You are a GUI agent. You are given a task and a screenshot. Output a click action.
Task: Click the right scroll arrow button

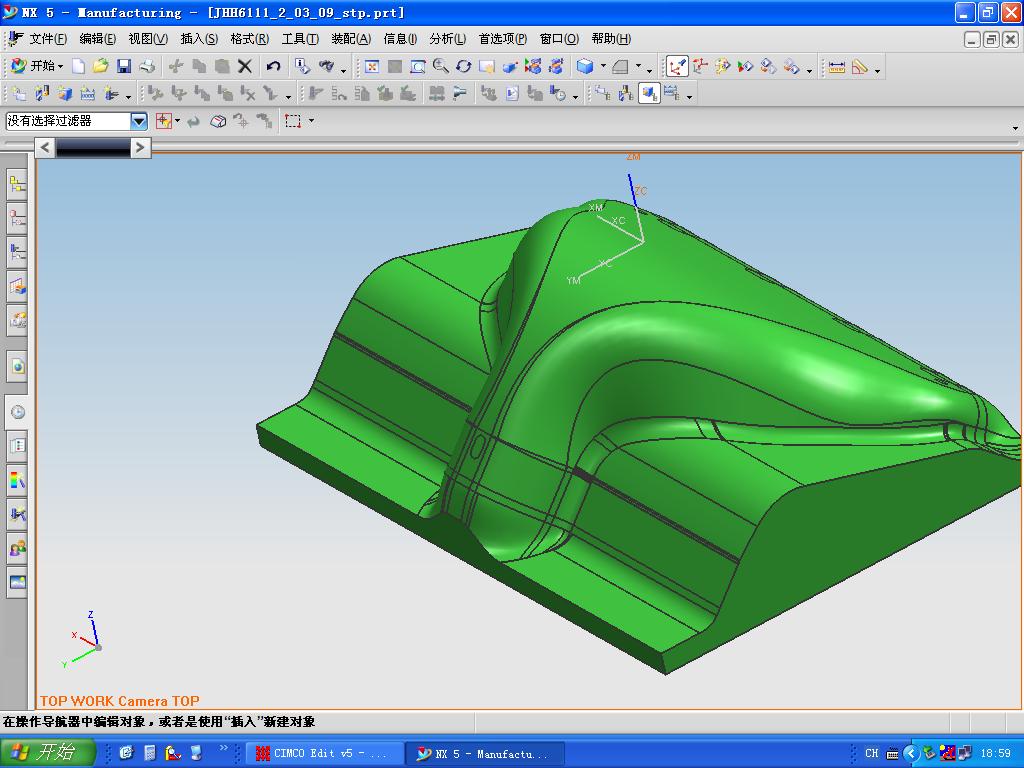click(x=140, y=148)
